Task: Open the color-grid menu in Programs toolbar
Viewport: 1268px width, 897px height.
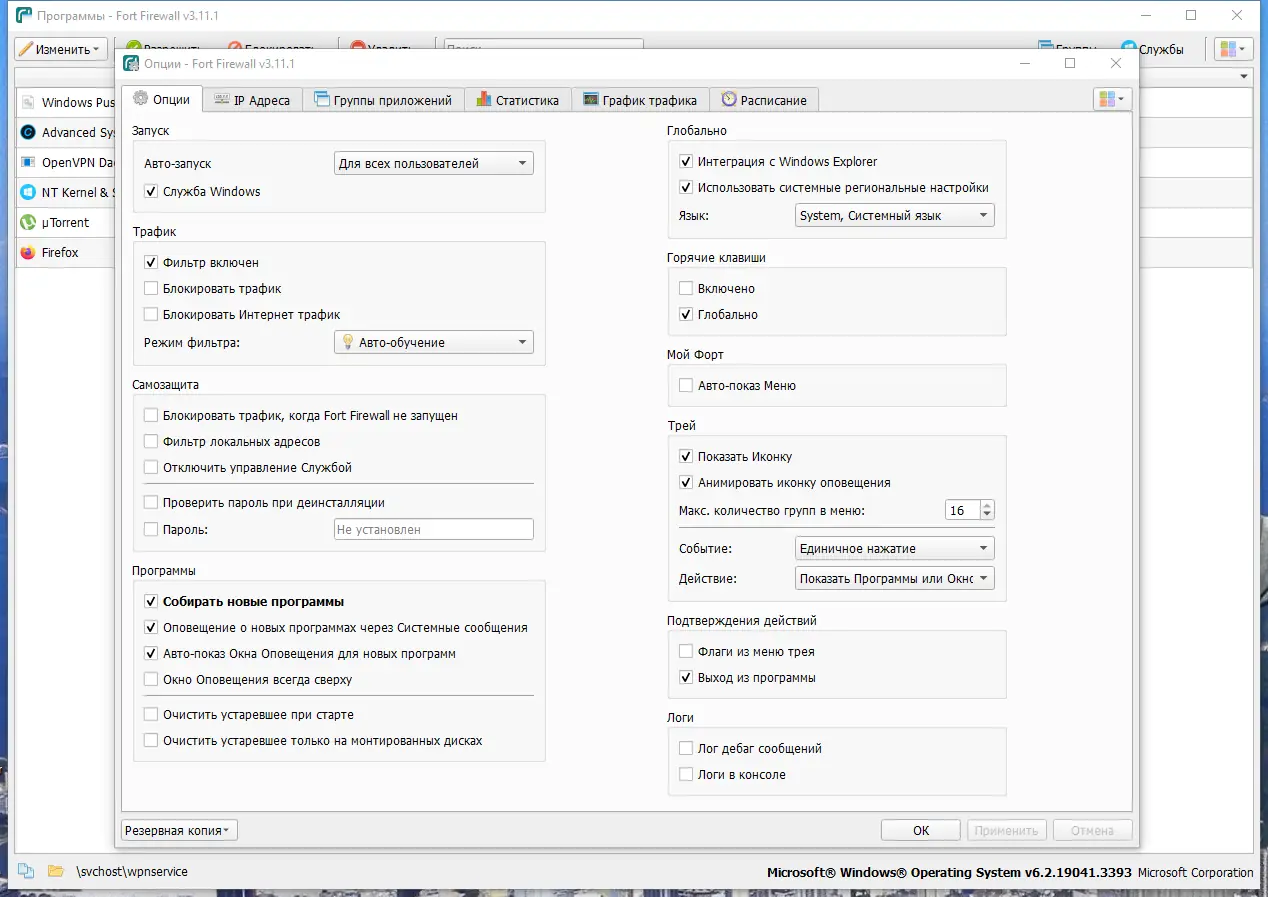Action: [x=1233, y=49]
